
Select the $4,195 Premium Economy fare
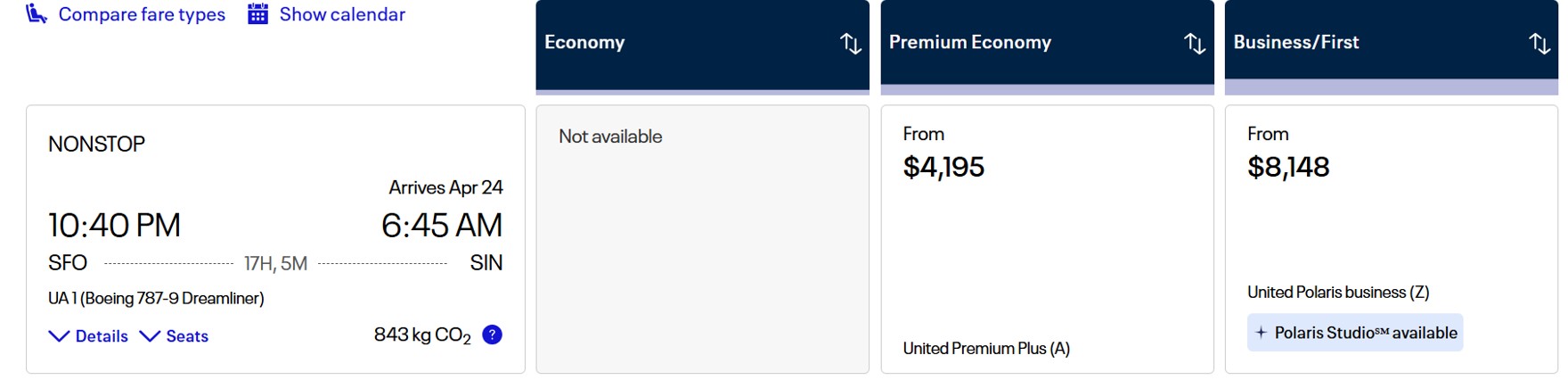pos(943,167)
